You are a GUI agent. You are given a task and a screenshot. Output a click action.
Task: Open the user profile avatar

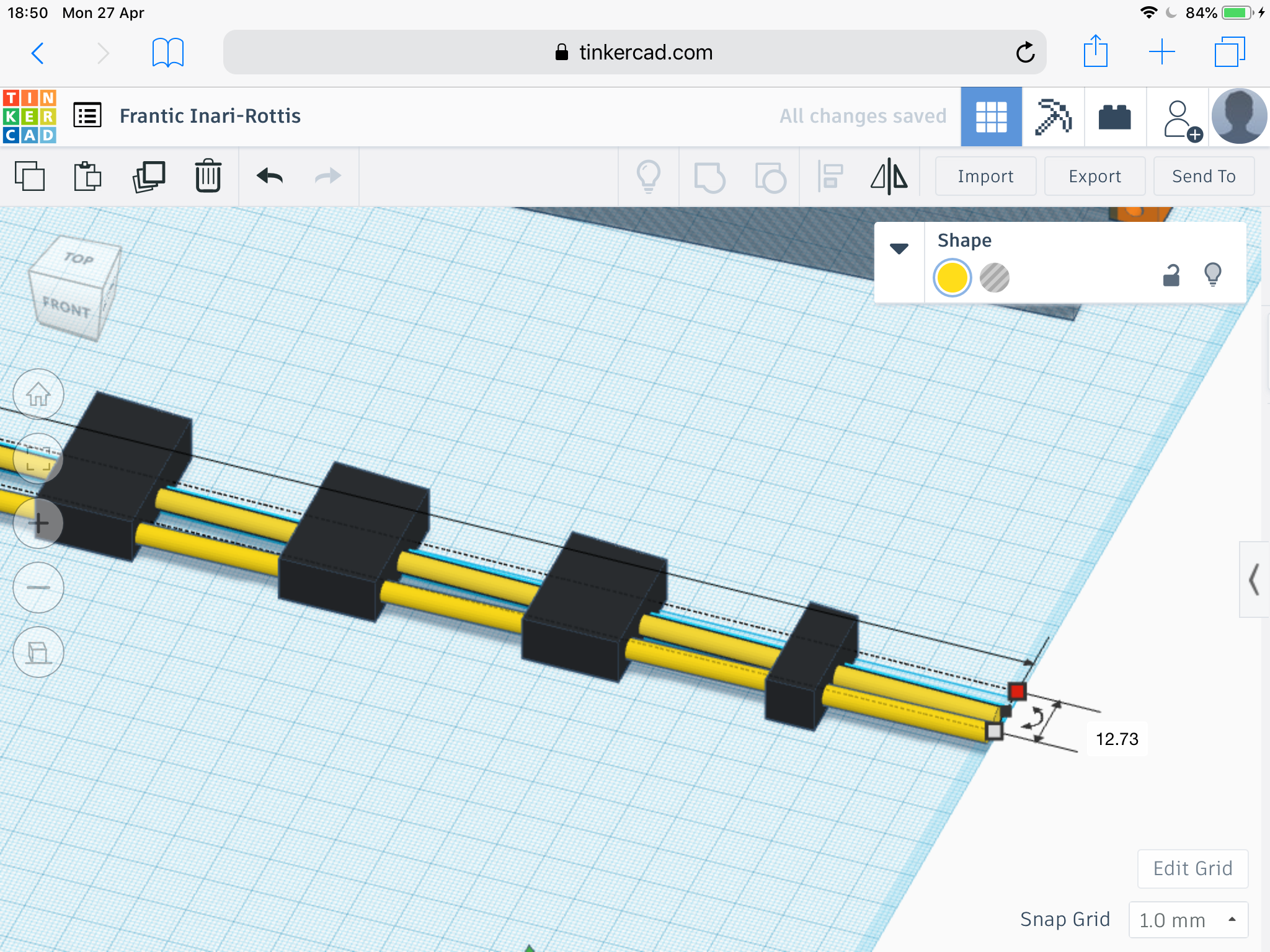1239,117
